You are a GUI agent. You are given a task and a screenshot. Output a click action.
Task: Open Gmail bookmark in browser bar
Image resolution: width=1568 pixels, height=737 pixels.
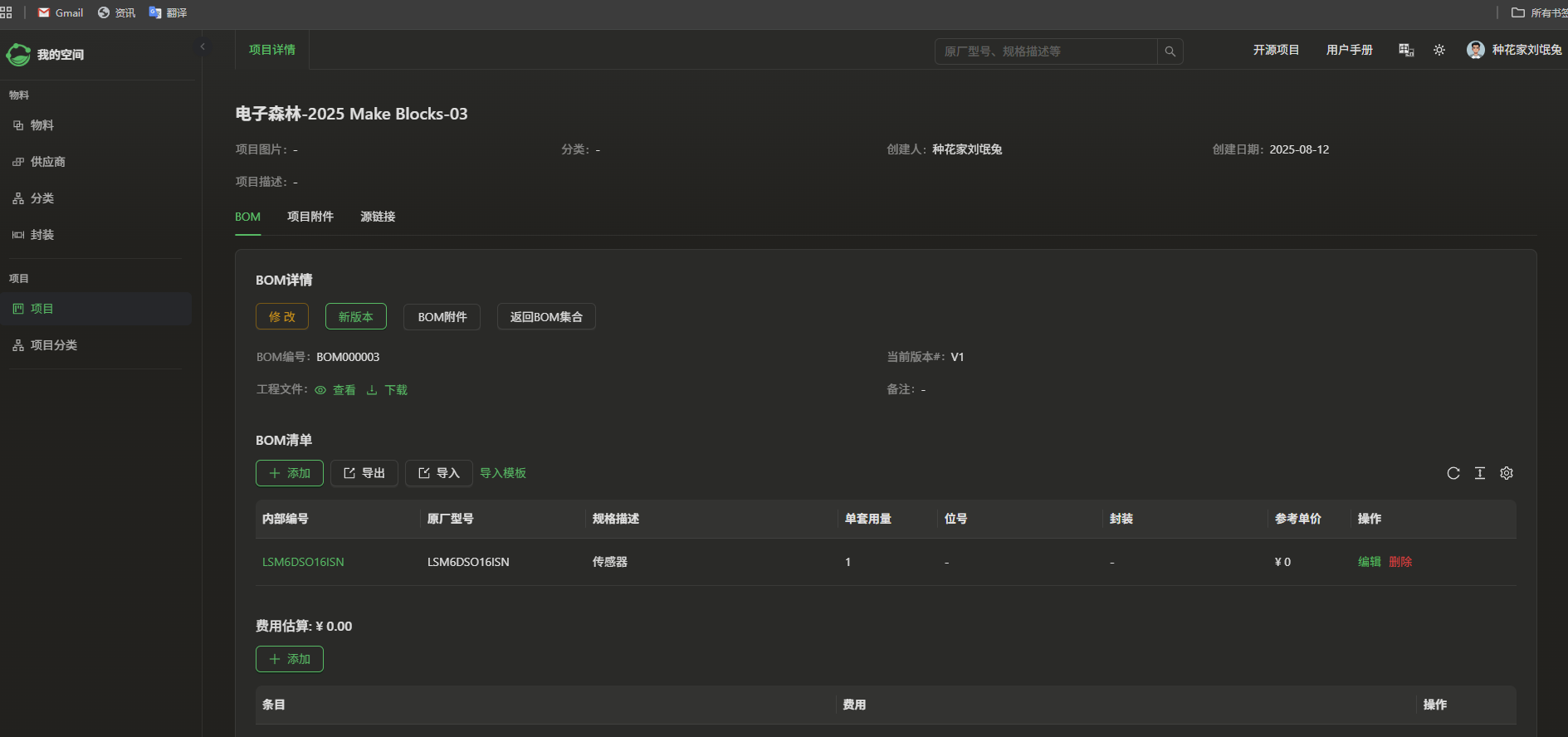61,12
